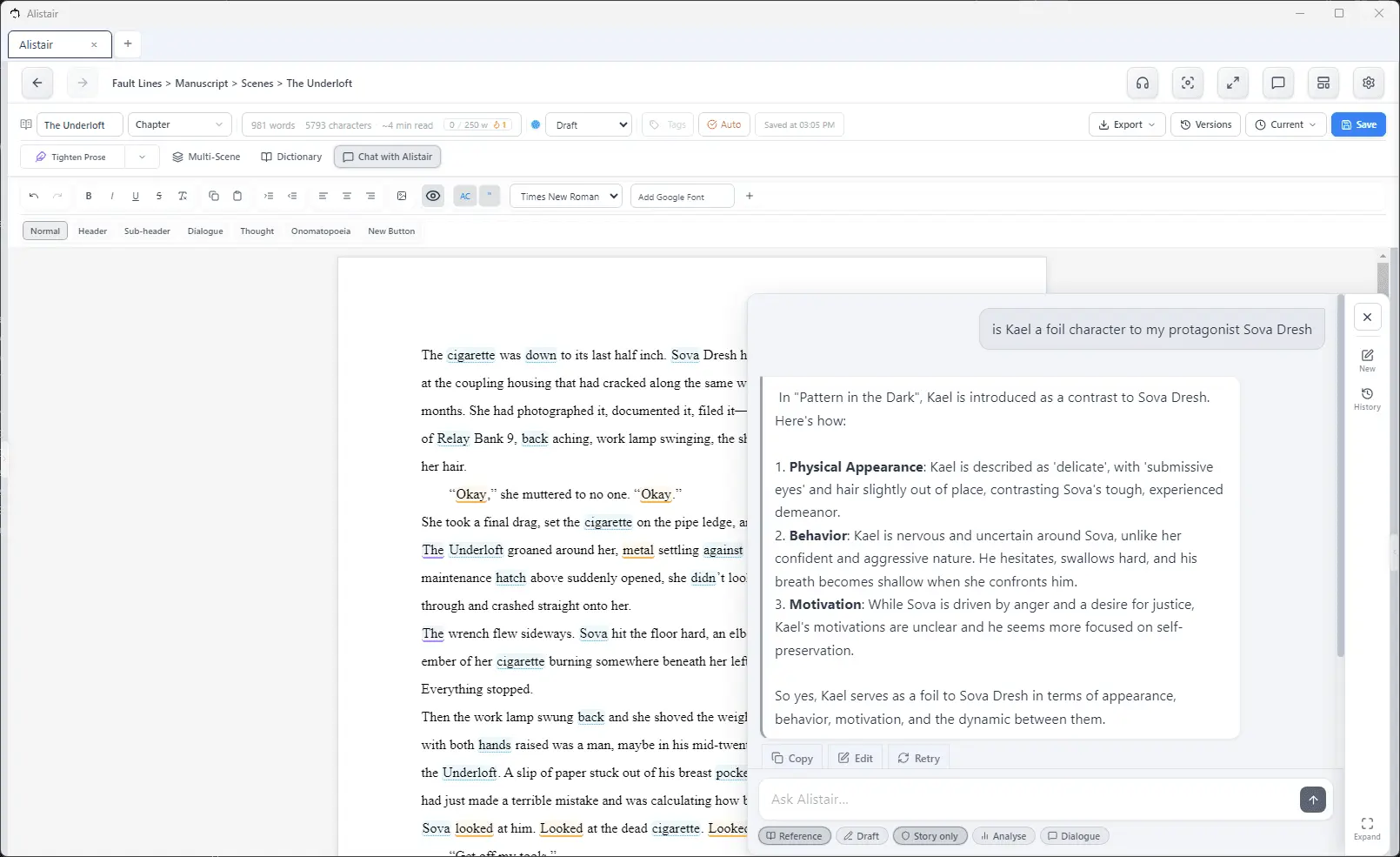
Task: Click Retry under the chat response
Action: click(x=918, y=759)
